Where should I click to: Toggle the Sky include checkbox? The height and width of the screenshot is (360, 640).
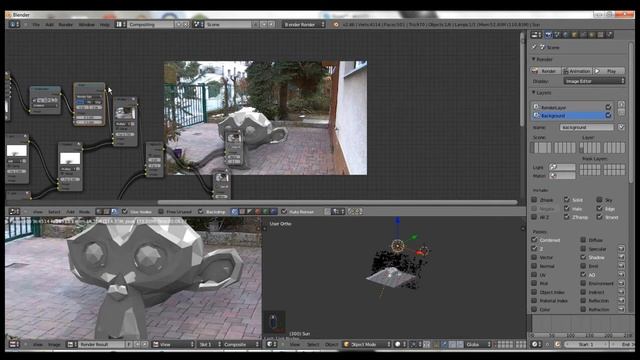pyautogui.click(x=599, y=200)
